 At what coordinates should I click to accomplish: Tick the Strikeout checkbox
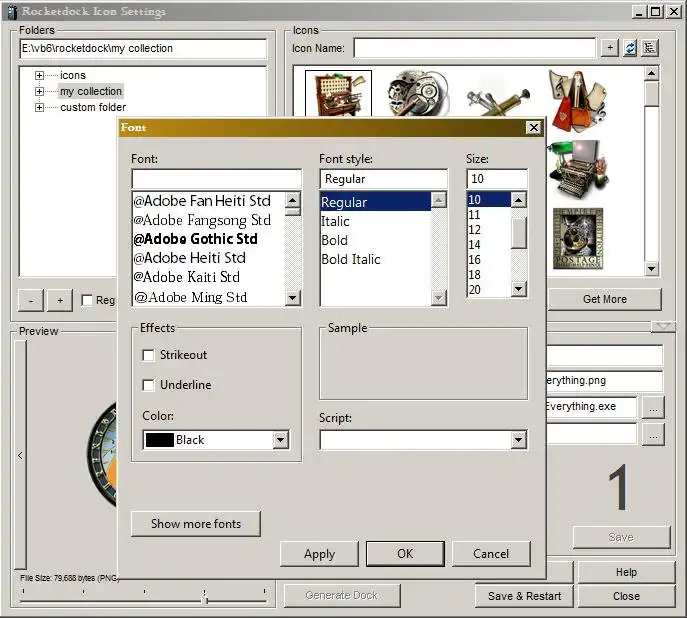(x=149, y=355)
